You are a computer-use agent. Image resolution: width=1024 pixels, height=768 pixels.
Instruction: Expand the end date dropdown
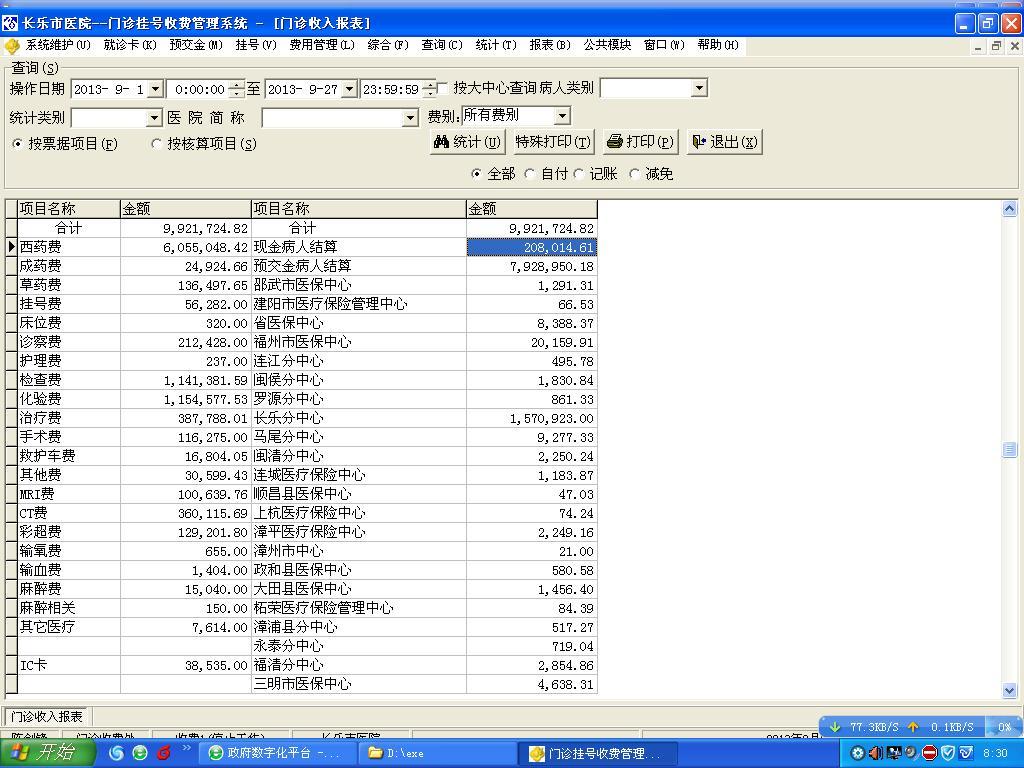pos(349,89)
